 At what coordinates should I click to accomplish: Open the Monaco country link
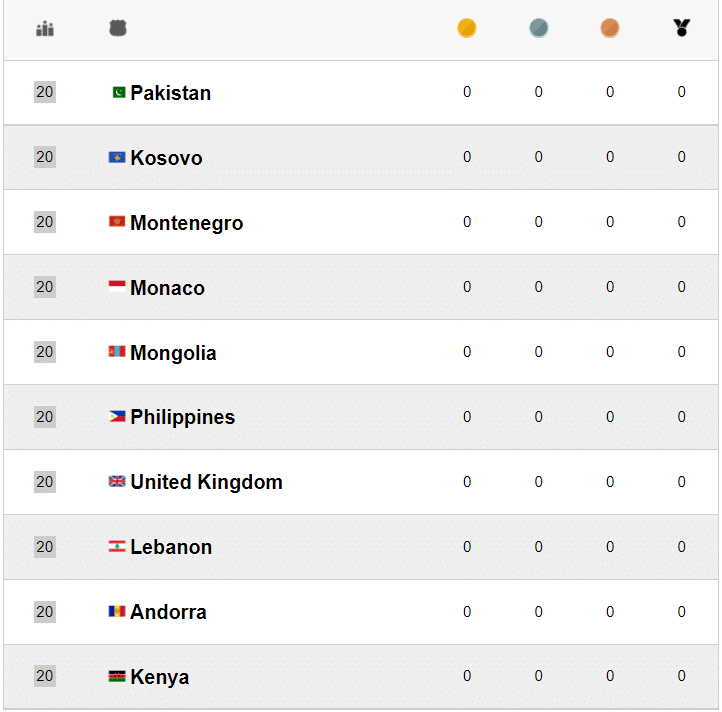(x=167, y=288)
